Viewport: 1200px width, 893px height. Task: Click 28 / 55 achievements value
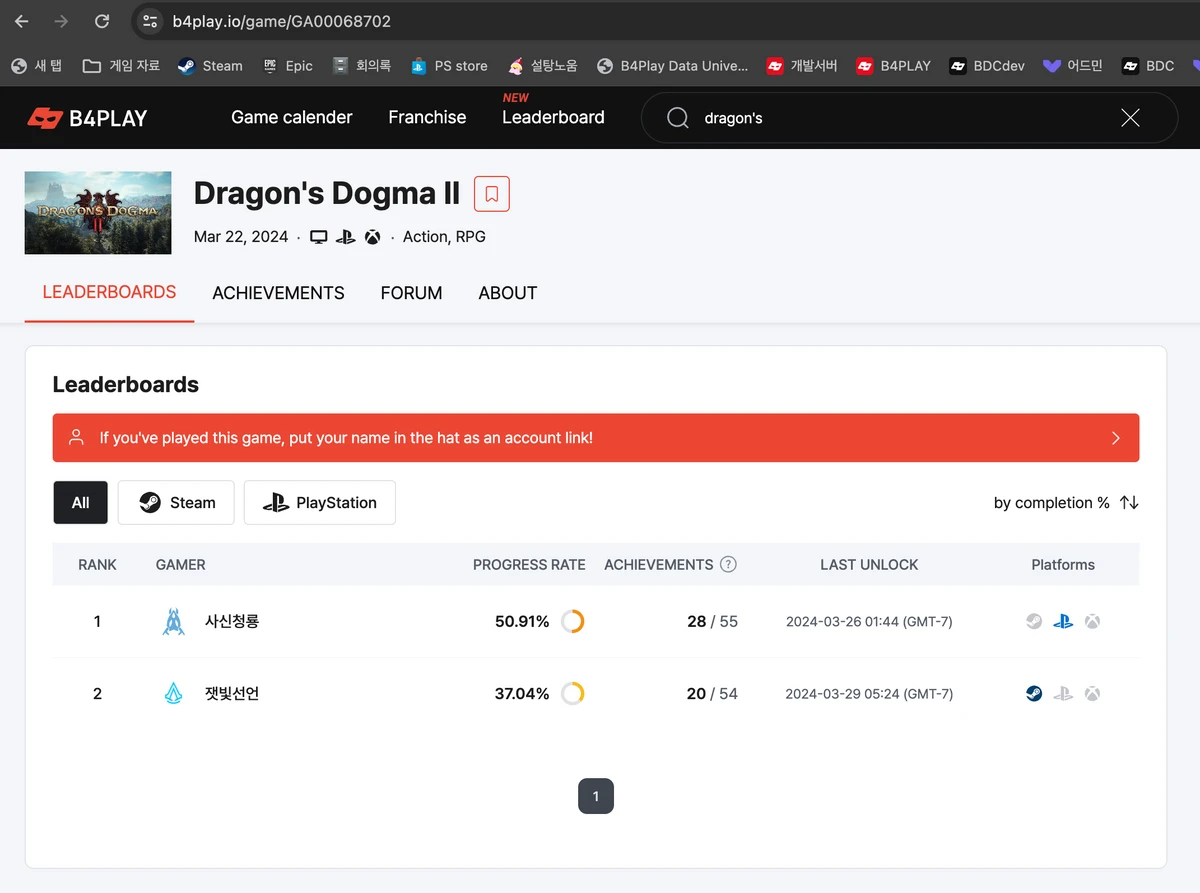click(x=712, y=621)
